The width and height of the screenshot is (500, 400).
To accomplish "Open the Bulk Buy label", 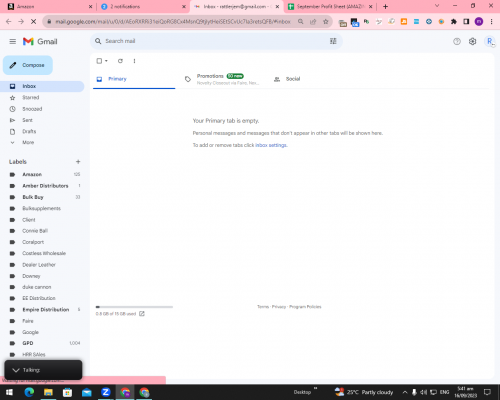I will click(33, 197).
